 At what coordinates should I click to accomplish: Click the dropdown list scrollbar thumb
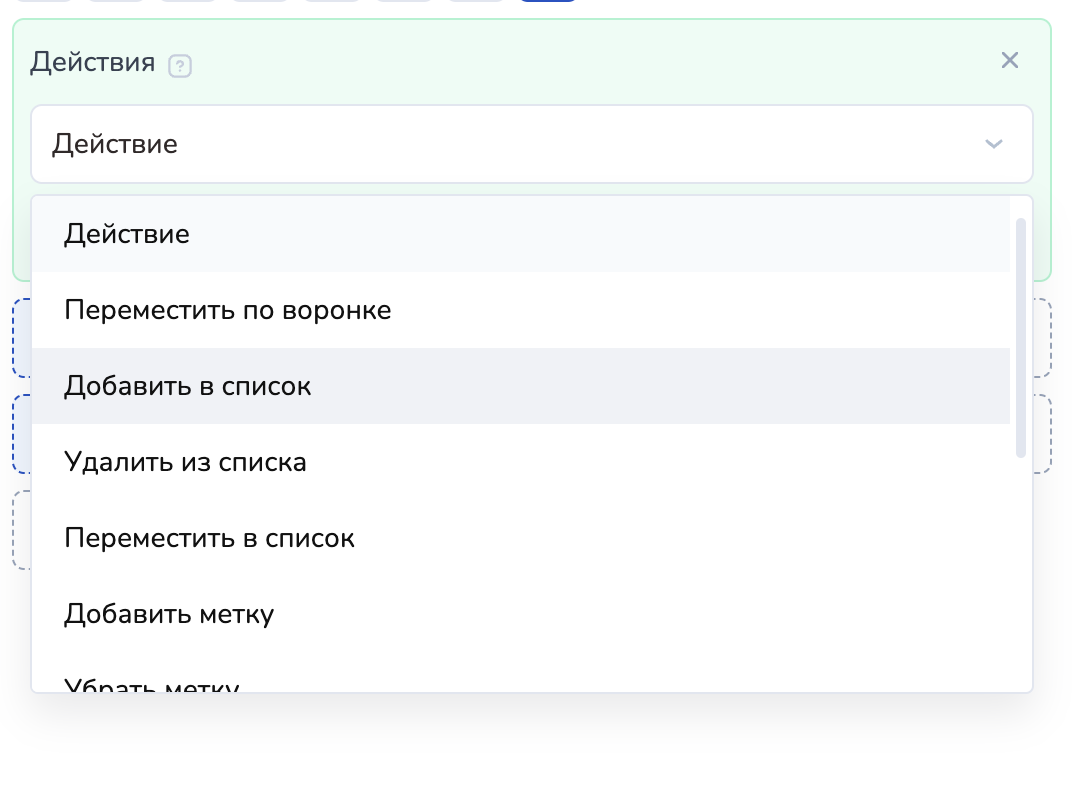(1021, 336)
